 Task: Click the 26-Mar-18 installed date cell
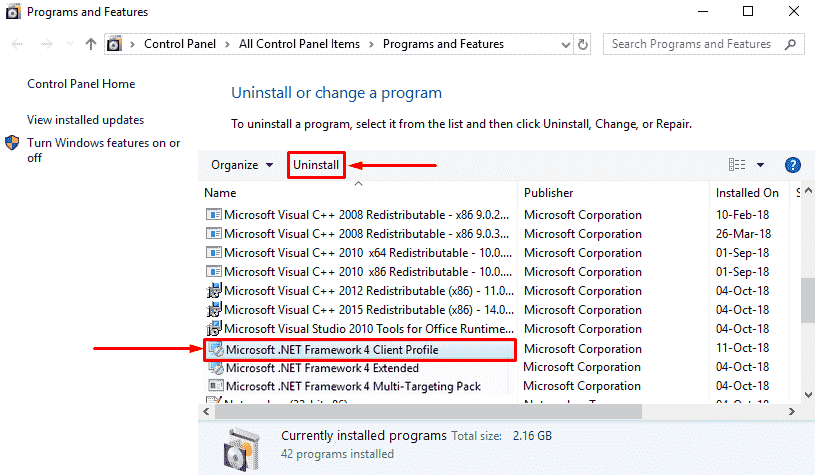click(743, 234)
